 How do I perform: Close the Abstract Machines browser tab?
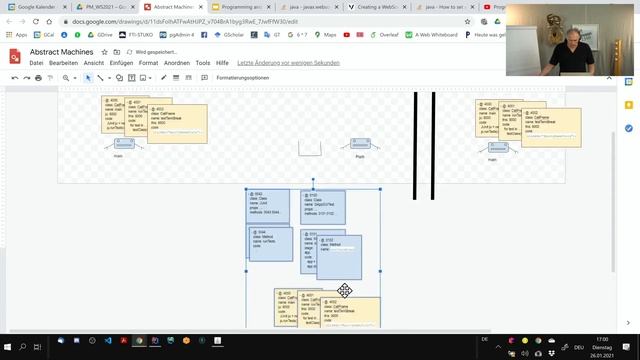pos(200,7)
